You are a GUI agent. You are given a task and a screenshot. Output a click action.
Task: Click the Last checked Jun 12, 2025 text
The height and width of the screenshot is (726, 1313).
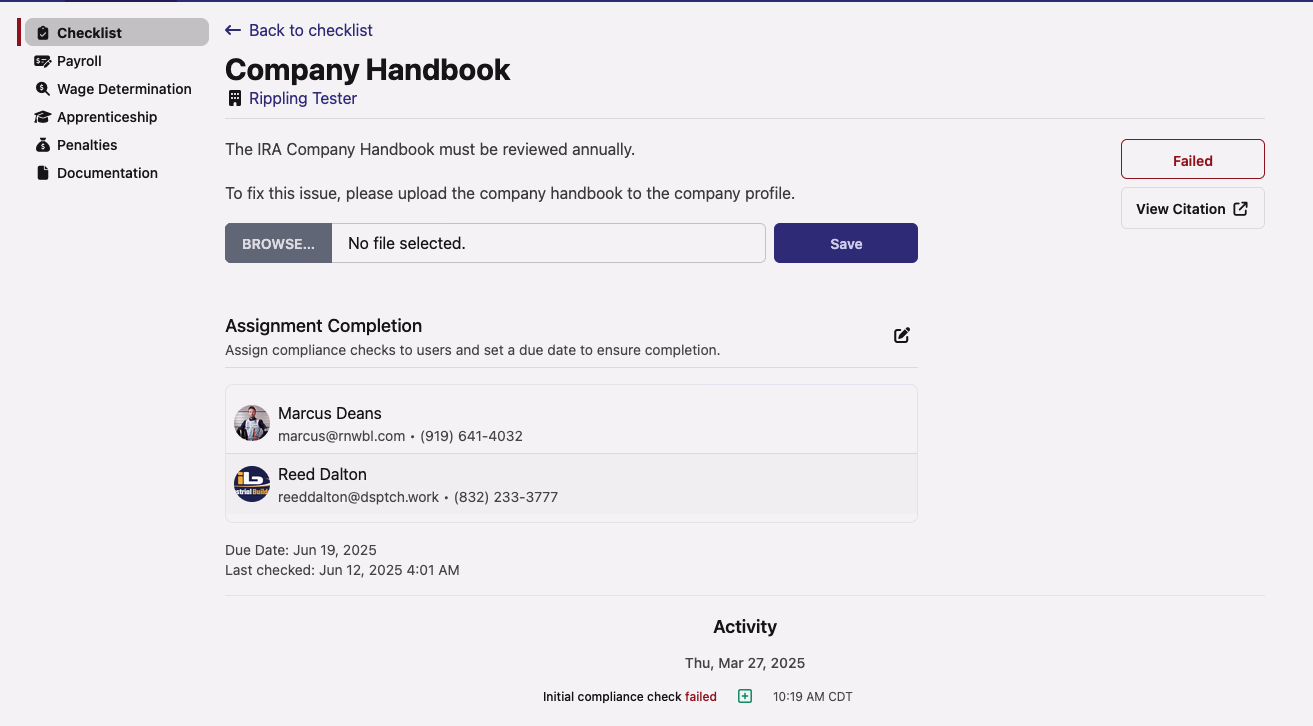(x=342, y=570)
